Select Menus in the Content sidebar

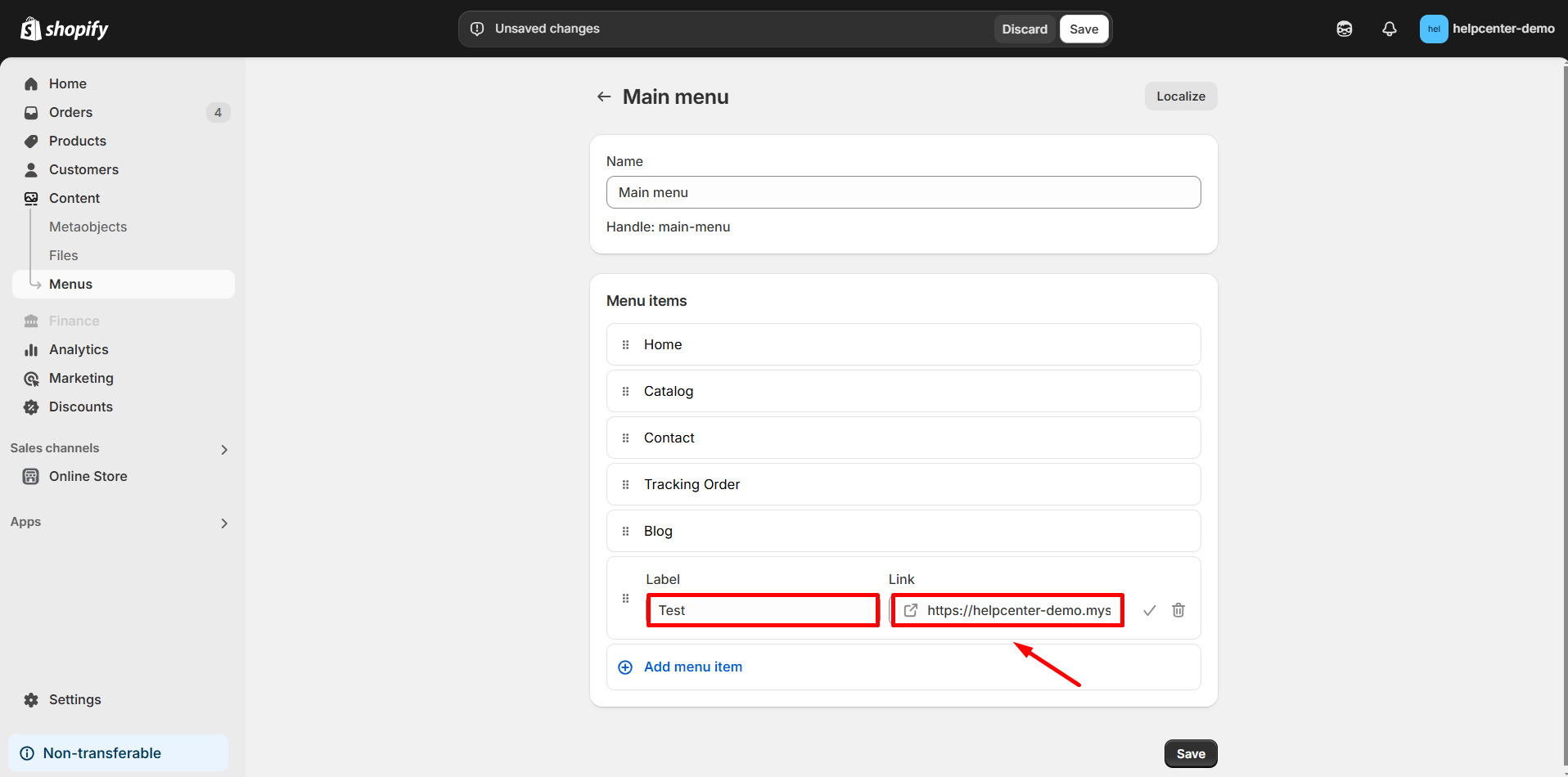click(71, 284)
